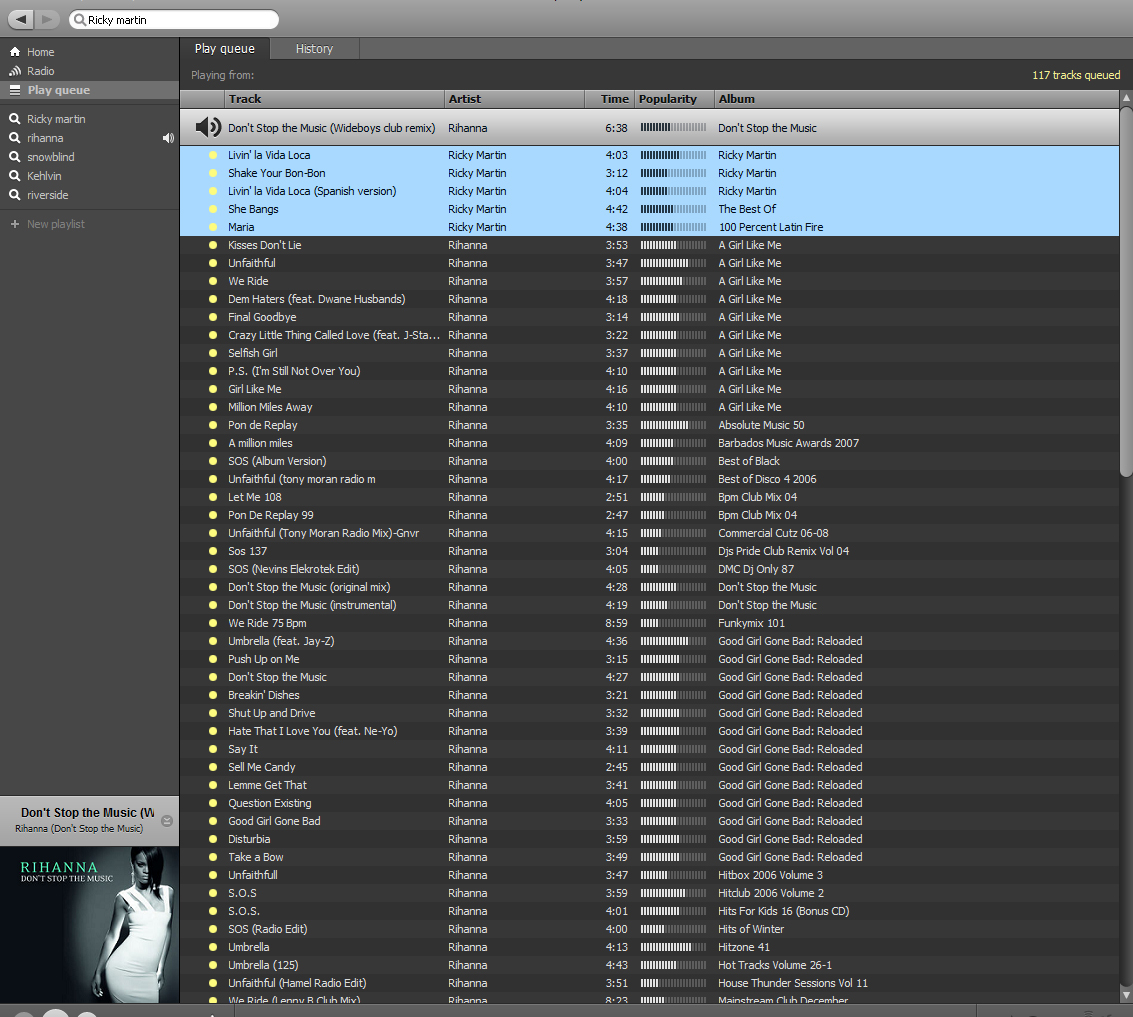The width and height of the screenshot is (1133, 1017).
Task: Sort by the Album column header
Action: pyautogui.click(x=916, y=99)
